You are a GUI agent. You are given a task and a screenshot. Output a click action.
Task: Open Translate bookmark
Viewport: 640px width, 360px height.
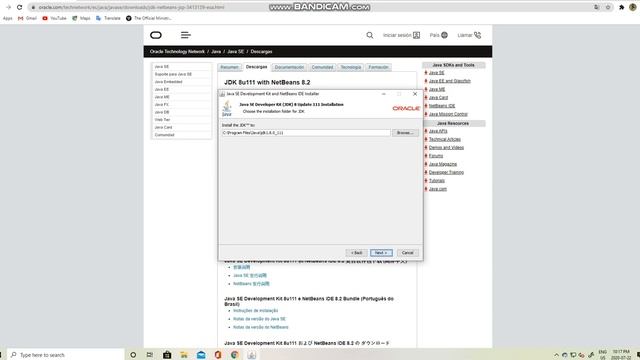108,18
